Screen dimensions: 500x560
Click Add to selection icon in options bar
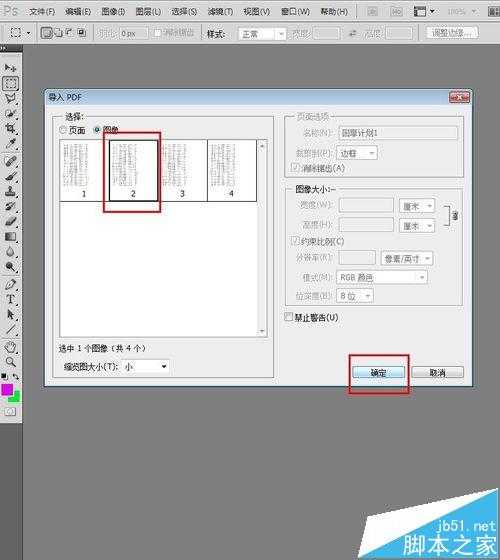(x=58, y=33)
